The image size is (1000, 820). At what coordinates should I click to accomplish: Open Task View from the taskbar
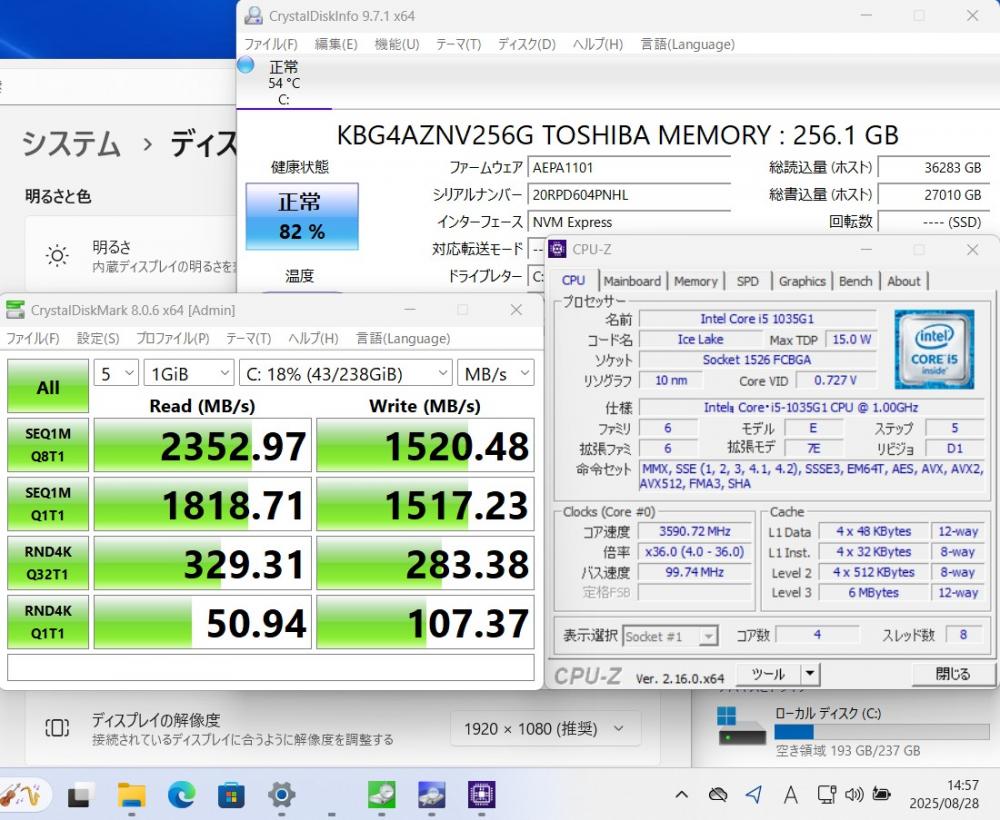point(80,795)
